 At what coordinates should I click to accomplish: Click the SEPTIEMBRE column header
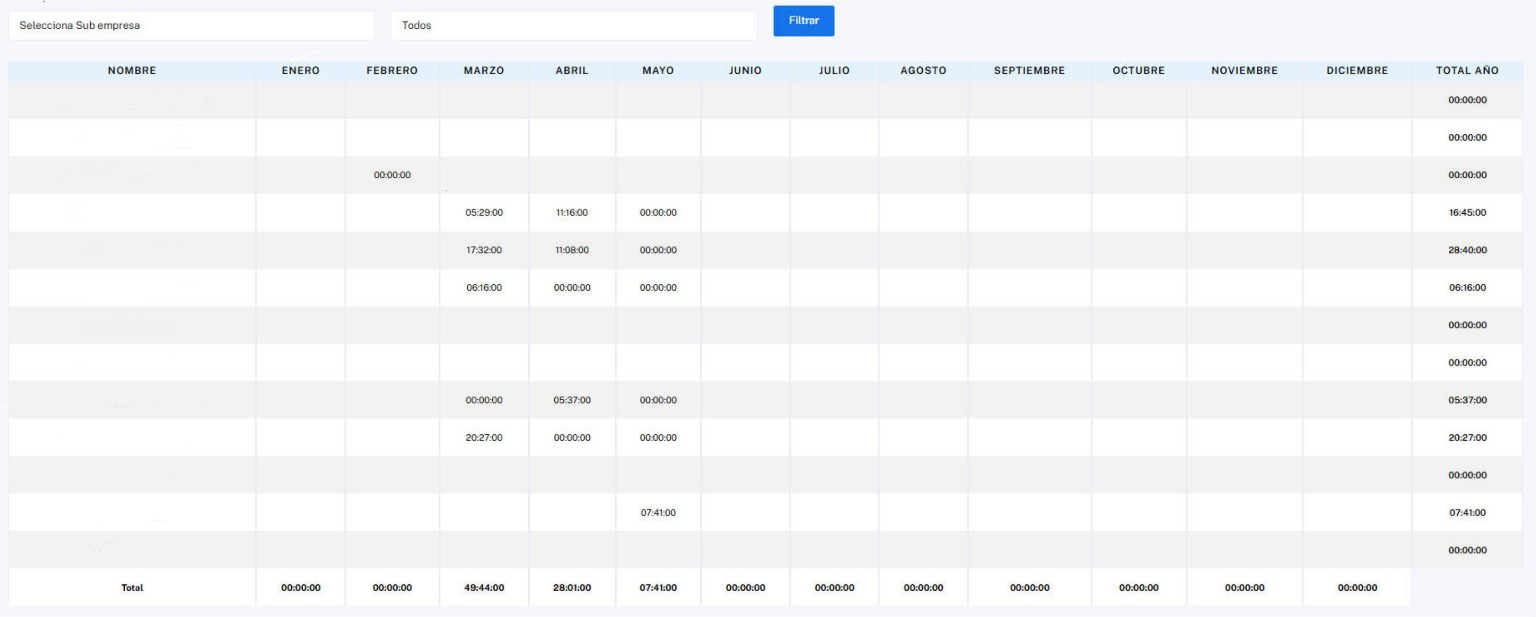[1029, 71]
